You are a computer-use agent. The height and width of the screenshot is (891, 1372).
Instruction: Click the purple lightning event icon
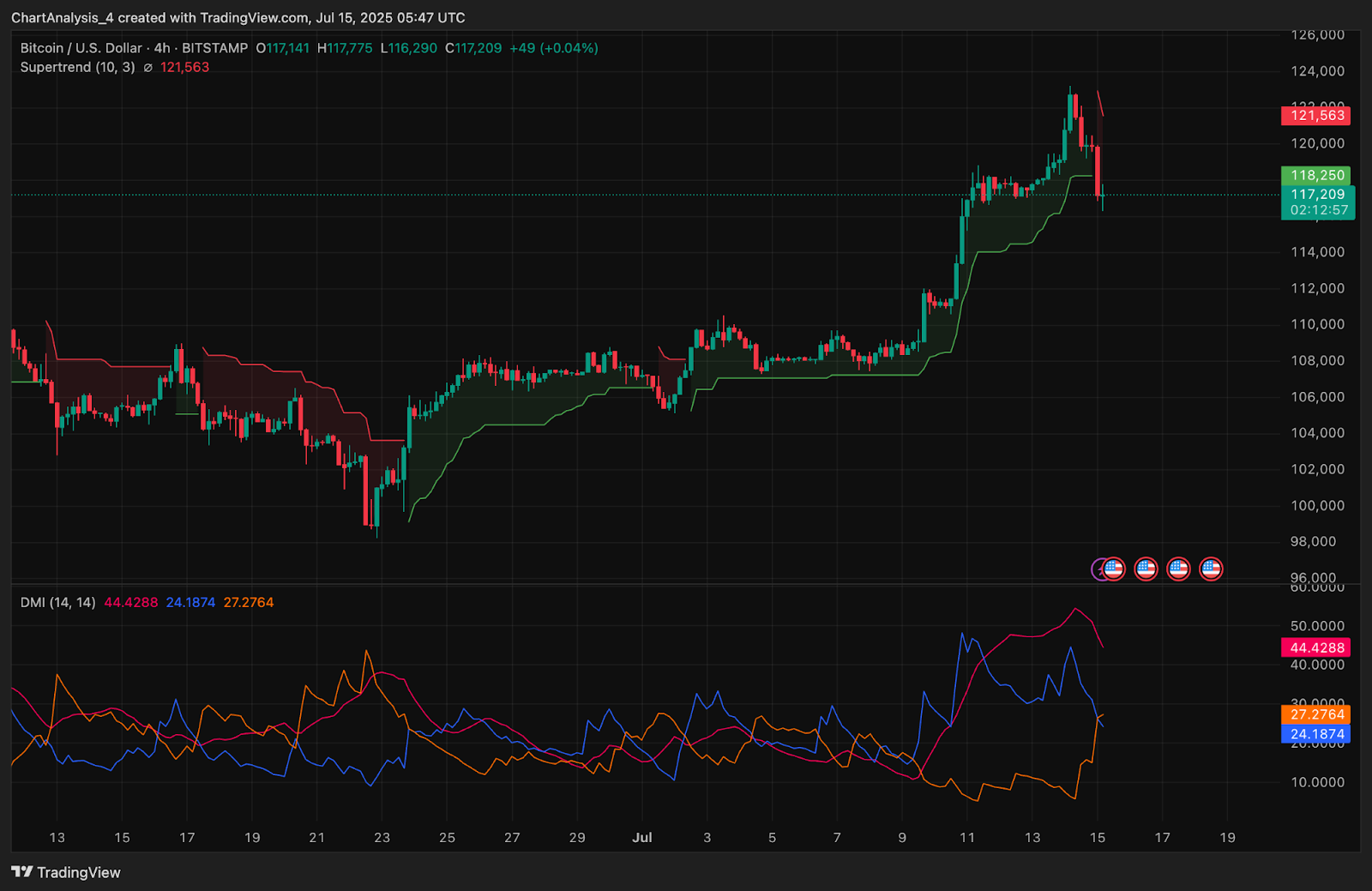[1097, 569]
